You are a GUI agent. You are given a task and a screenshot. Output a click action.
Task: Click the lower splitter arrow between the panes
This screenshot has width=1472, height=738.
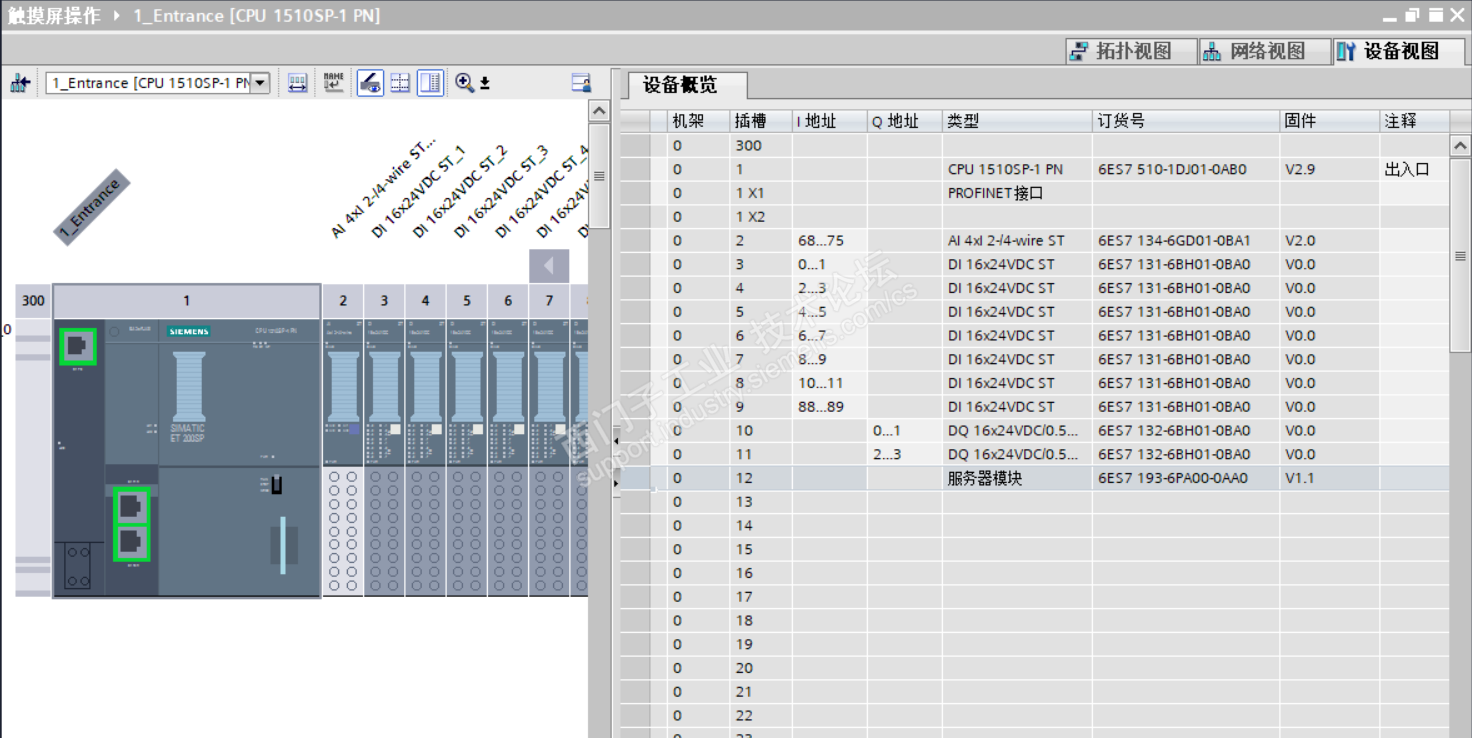coord(615,483)
